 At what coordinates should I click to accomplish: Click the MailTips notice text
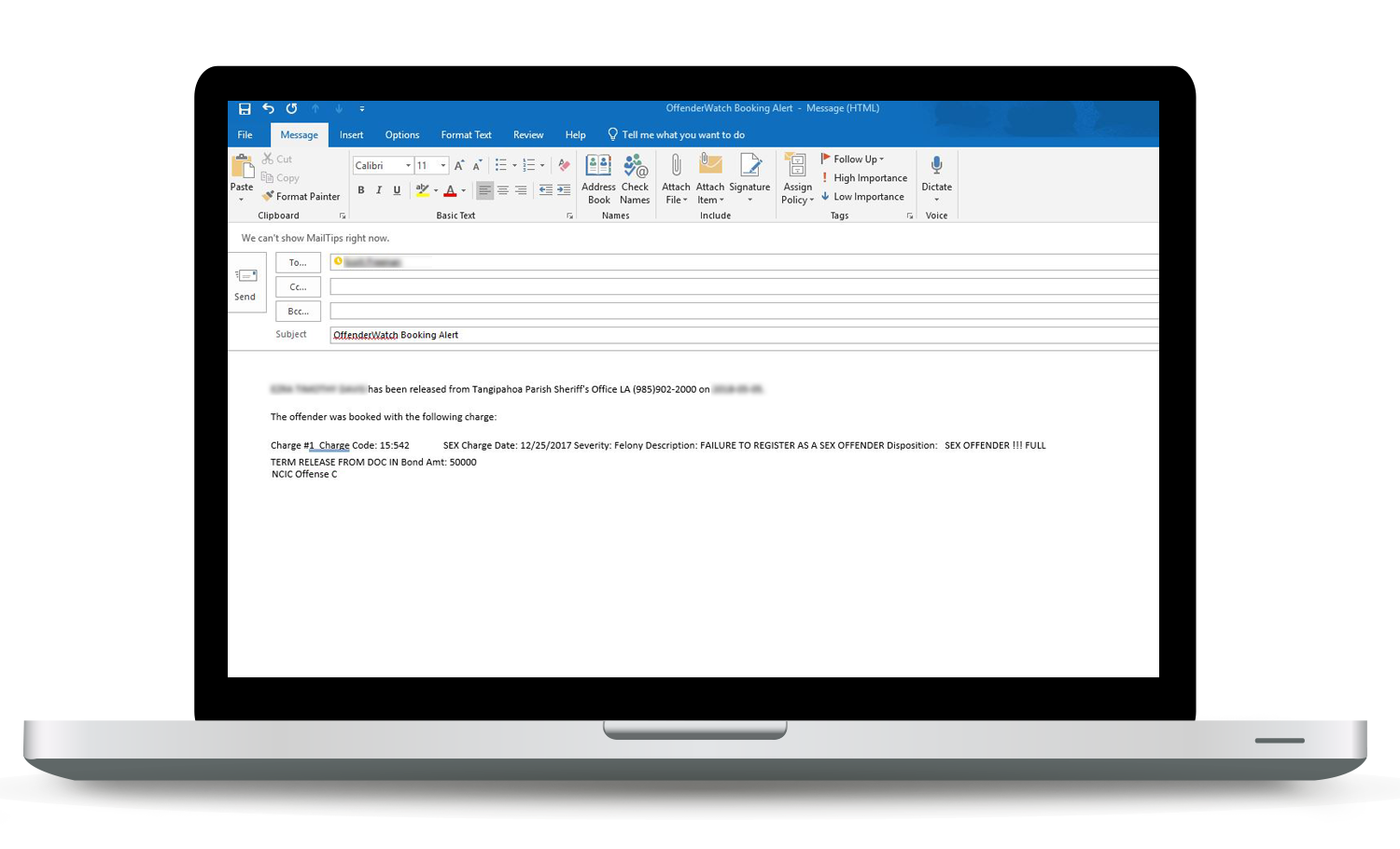[315, 238]
